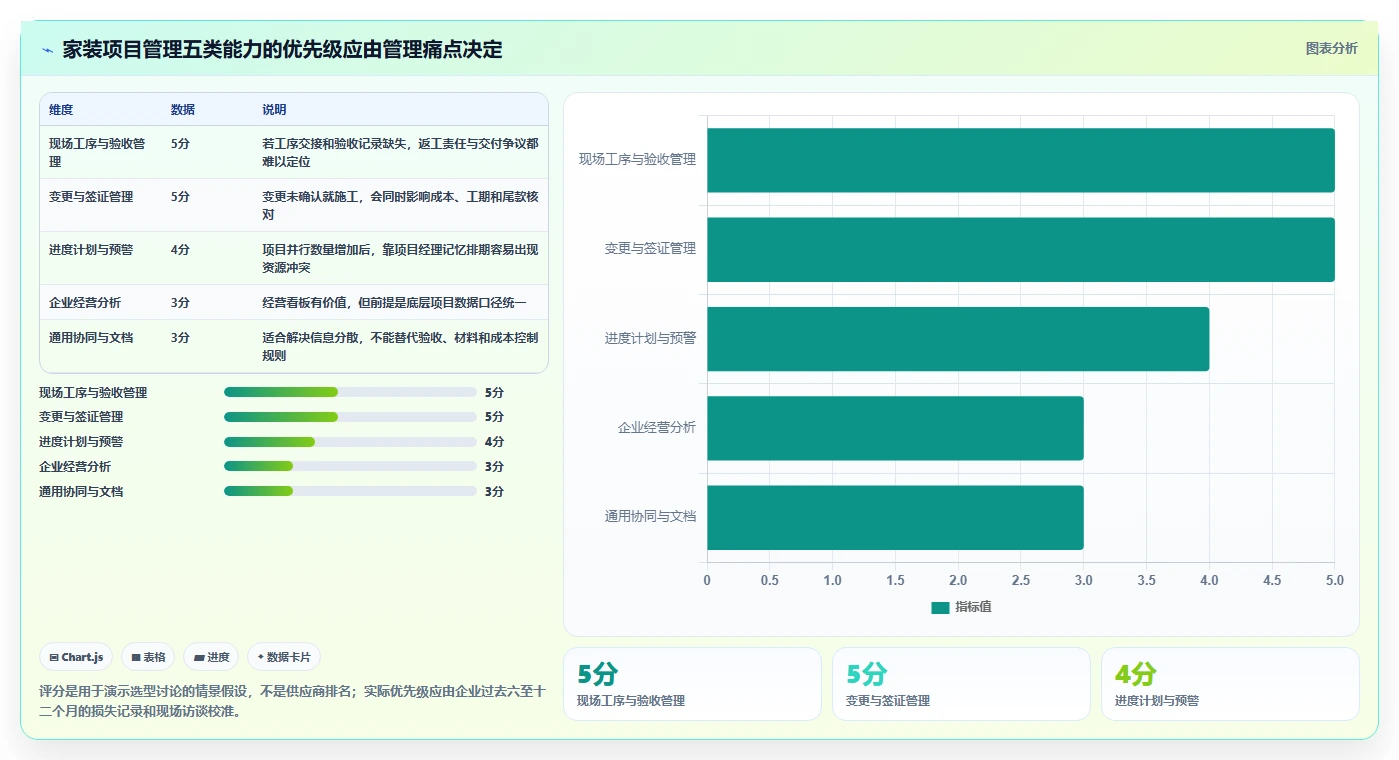Click description starting 经营看板有价值
Viewport: 1399px width, 760px height.
(x=394, y=303)
